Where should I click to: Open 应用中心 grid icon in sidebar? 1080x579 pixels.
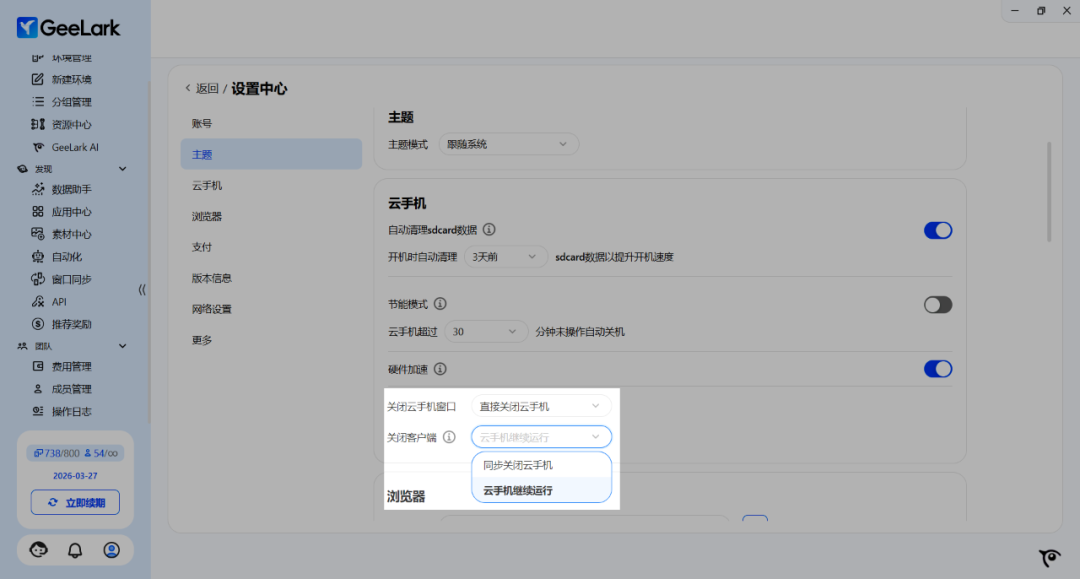(38, 211)
